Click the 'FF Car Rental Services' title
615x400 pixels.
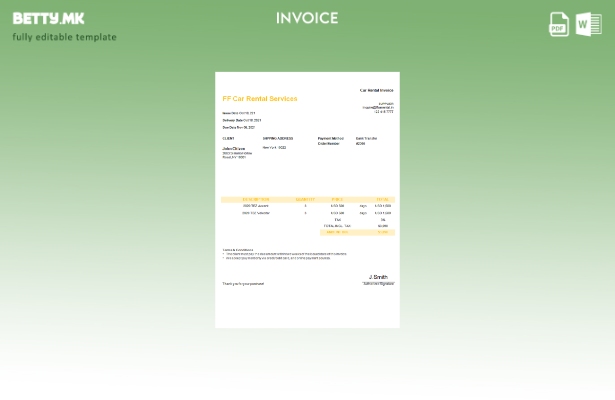click(259, 99)
